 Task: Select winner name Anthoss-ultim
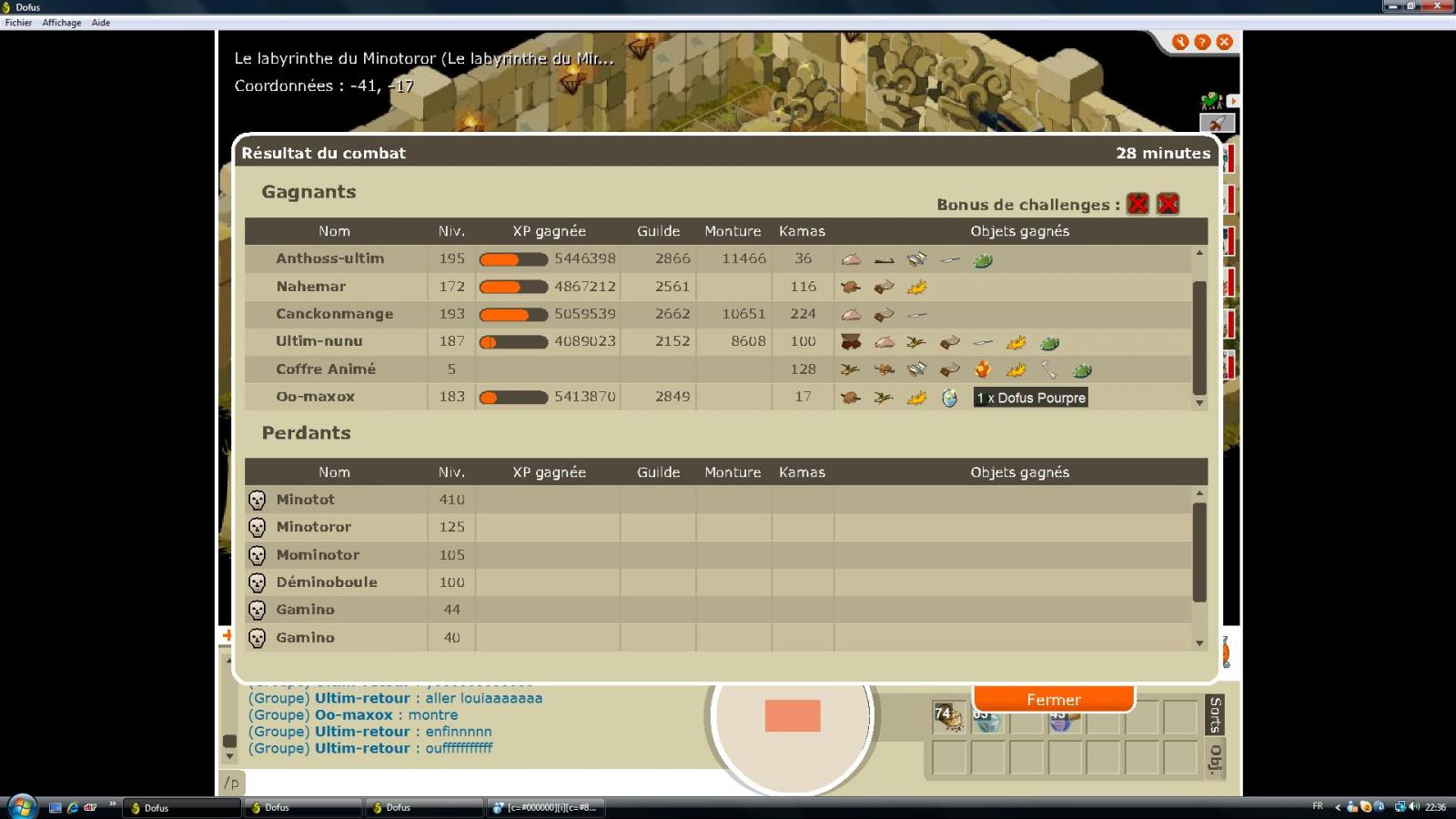click(330, 258)
